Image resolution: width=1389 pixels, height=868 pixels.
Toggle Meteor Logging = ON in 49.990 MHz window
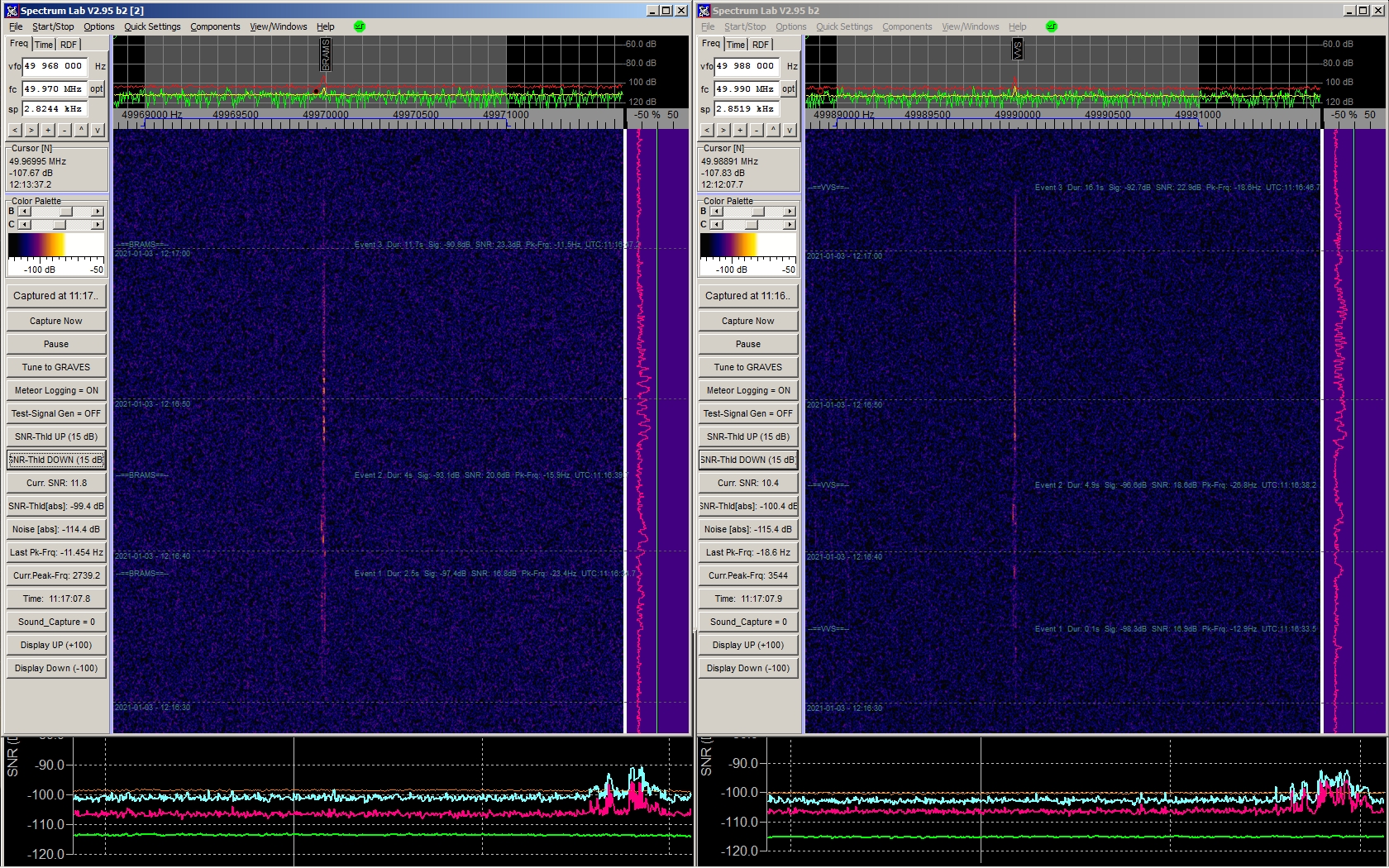(x=748, y=390)
